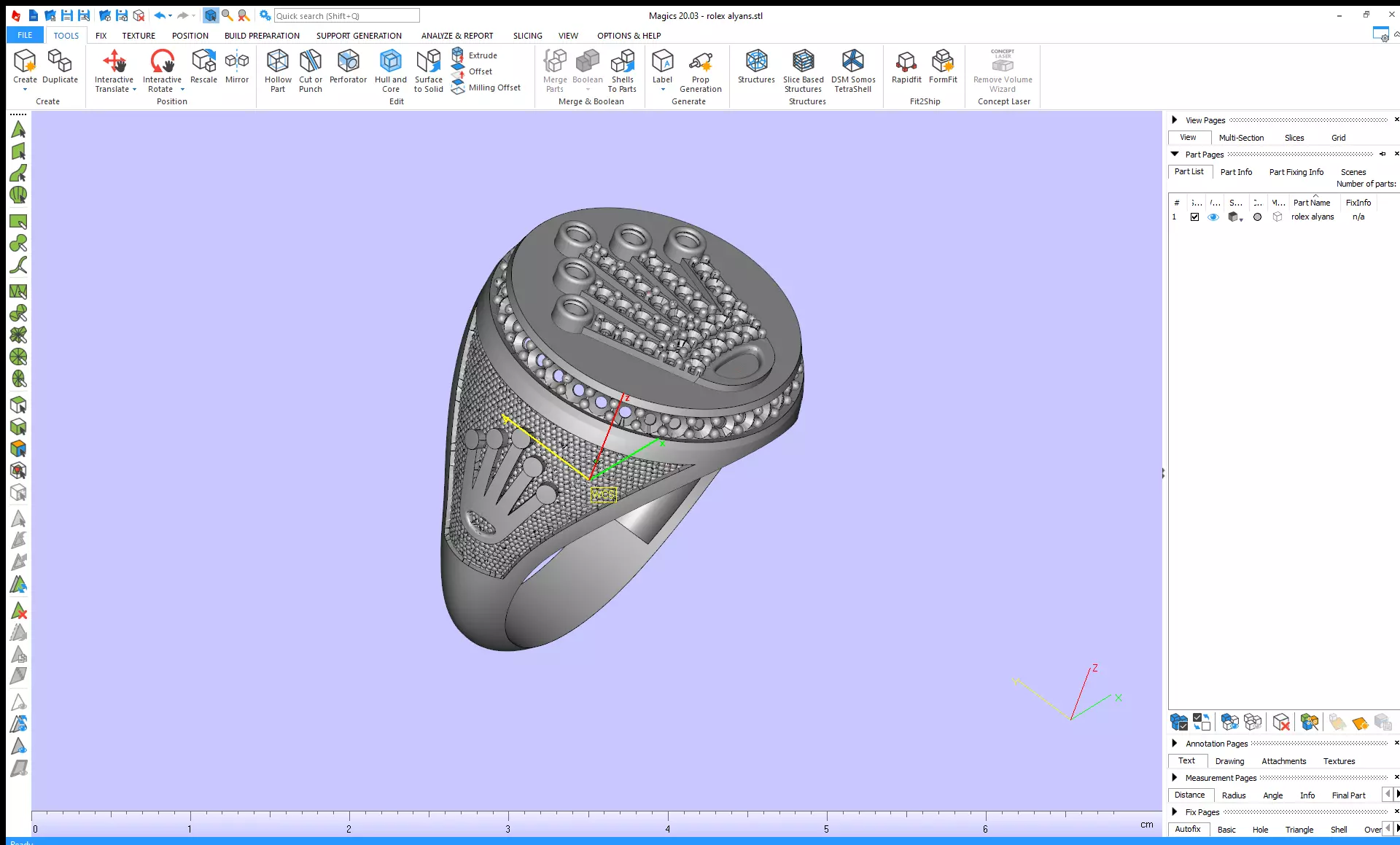Open the Interactive Rotate dropdown arrow
1400x845 pixels.
(182, 90)
